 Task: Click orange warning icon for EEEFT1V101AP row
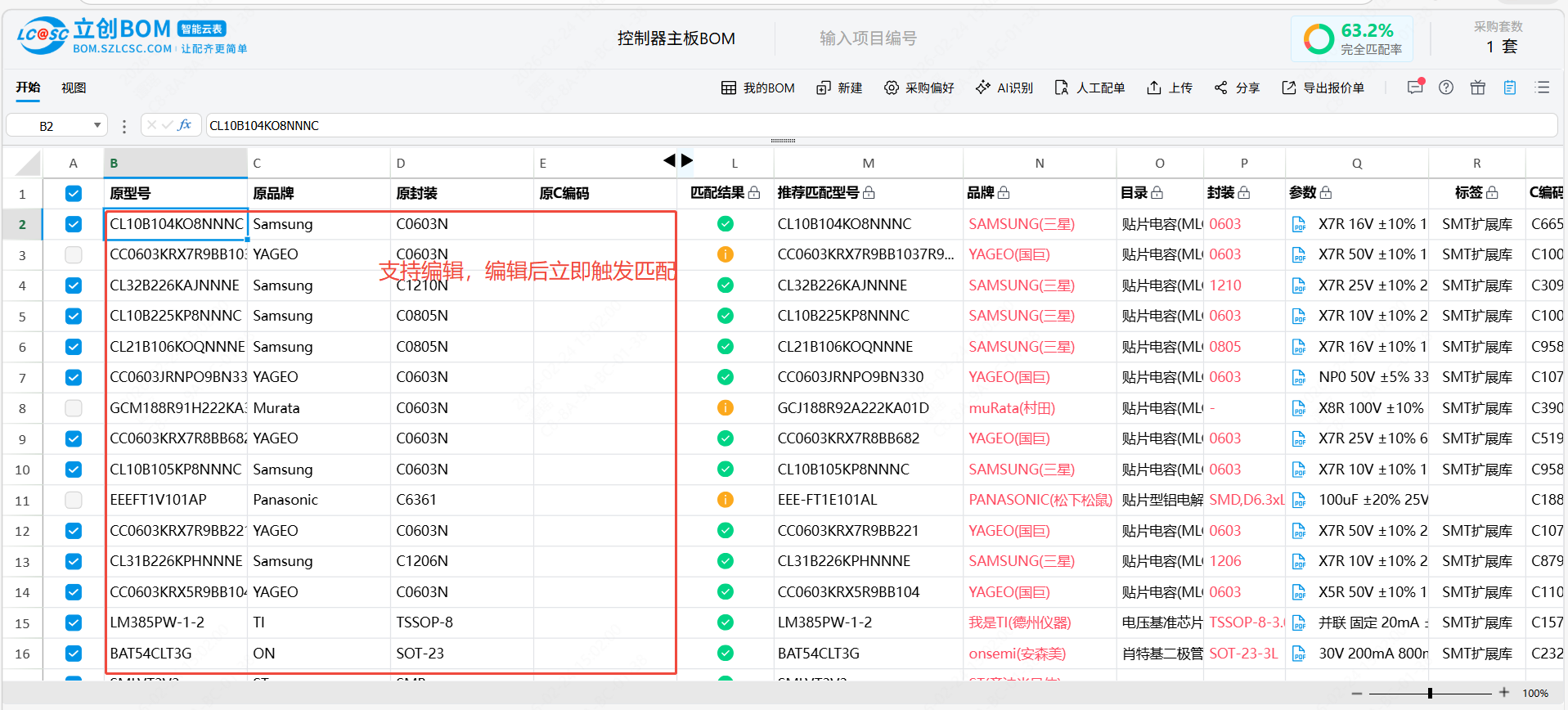point(725,500)
